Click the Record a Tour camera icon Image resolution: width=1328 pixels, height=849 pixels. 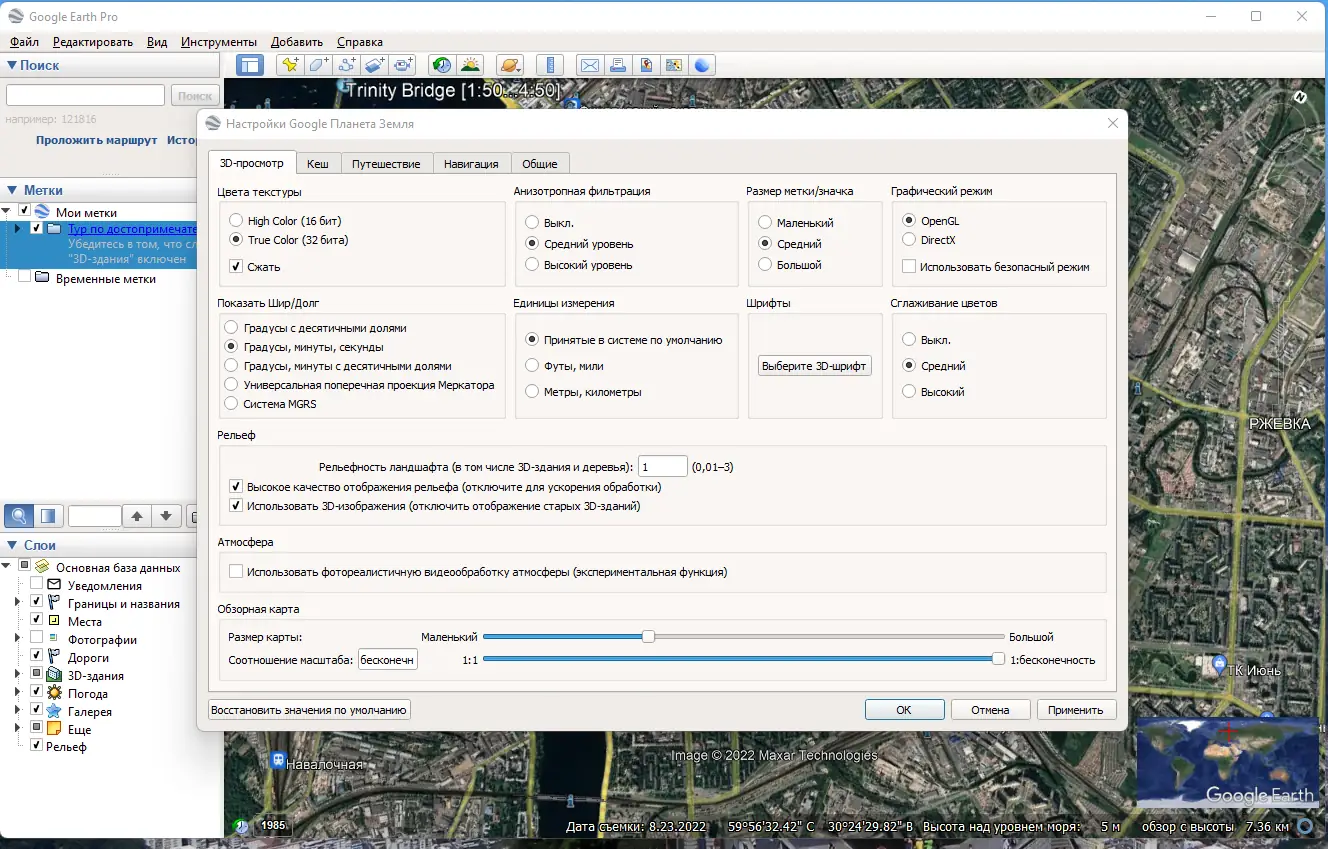tap(403, 65)
